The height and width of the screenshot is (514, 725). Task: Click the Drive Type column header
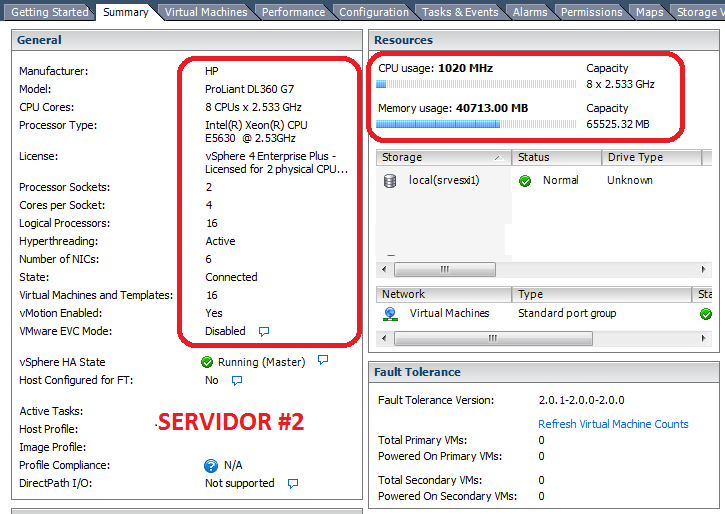pos(651,157)
